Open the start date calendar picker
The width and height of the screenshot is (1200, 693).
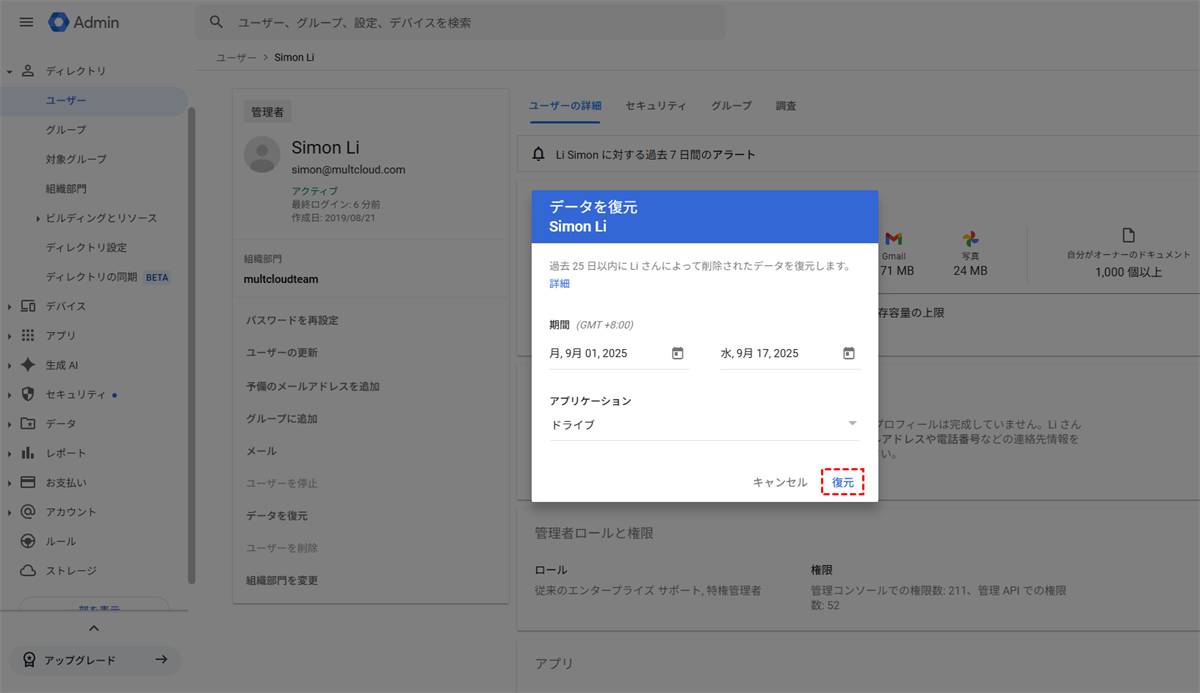(677, 353)
